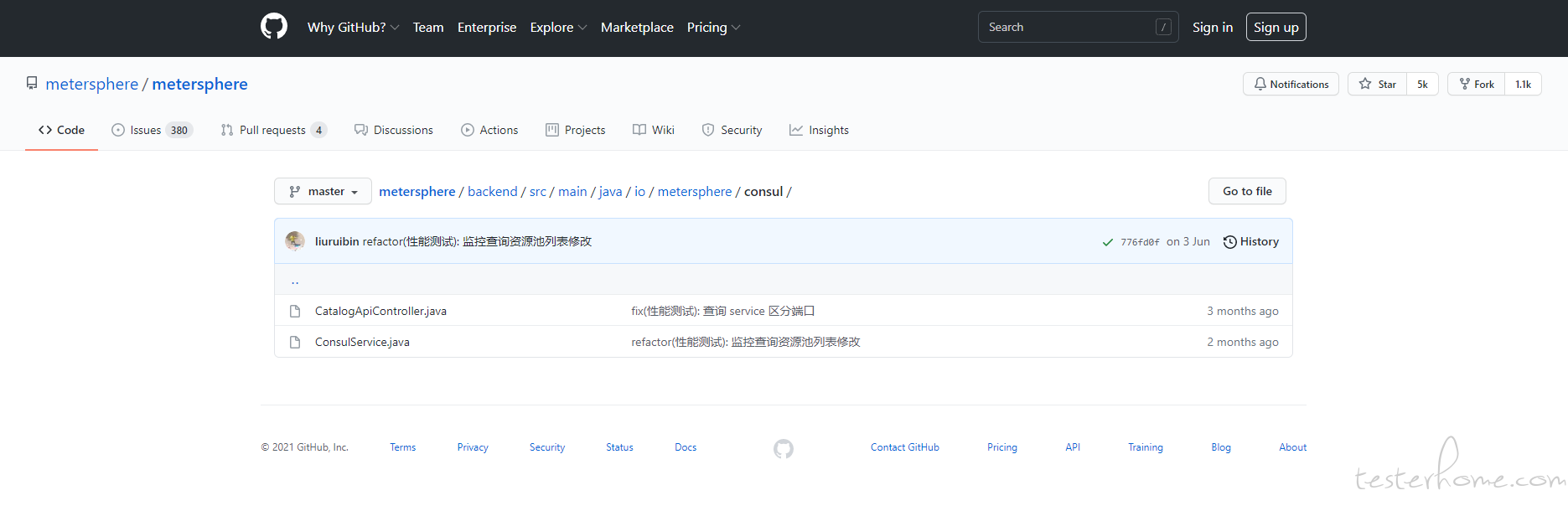View commit status green check mark

1108,242
